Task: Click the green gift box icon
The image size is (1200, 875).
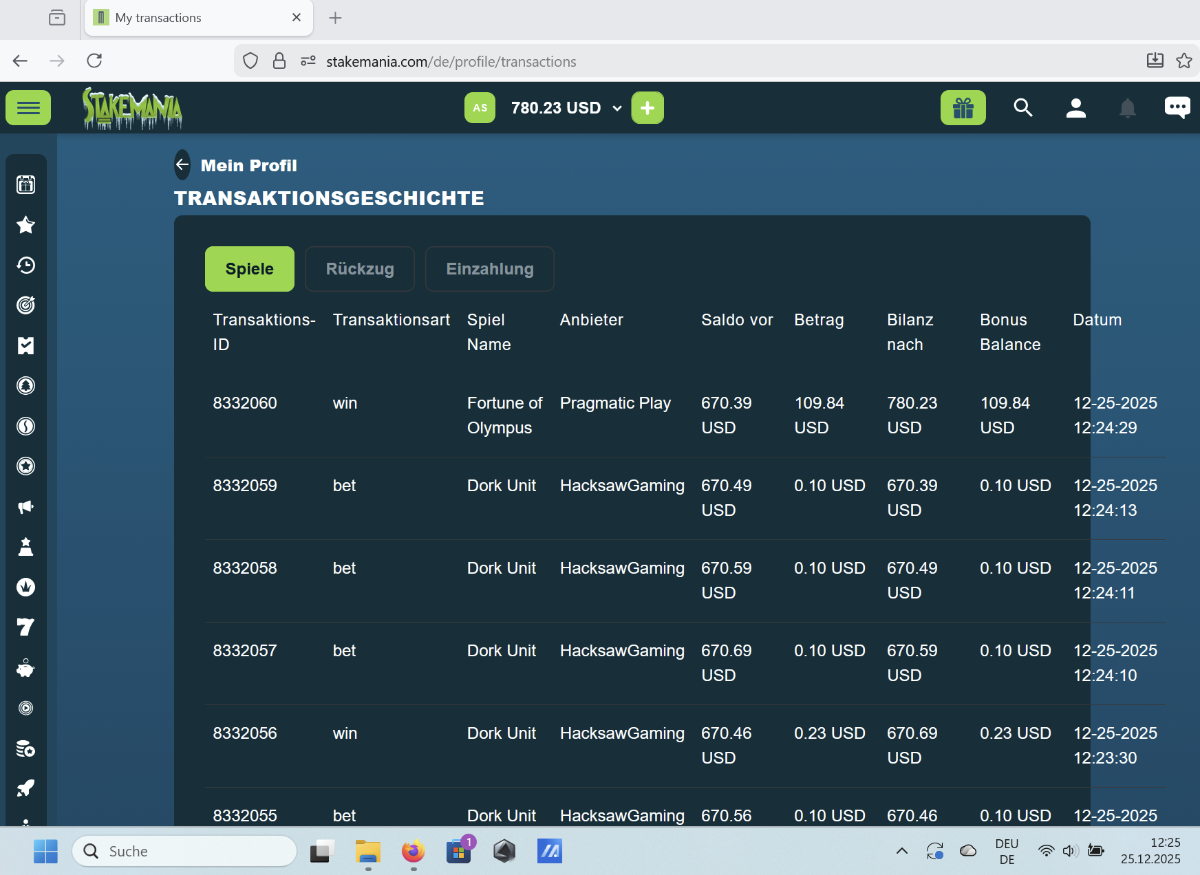Action: coord(962,108)
